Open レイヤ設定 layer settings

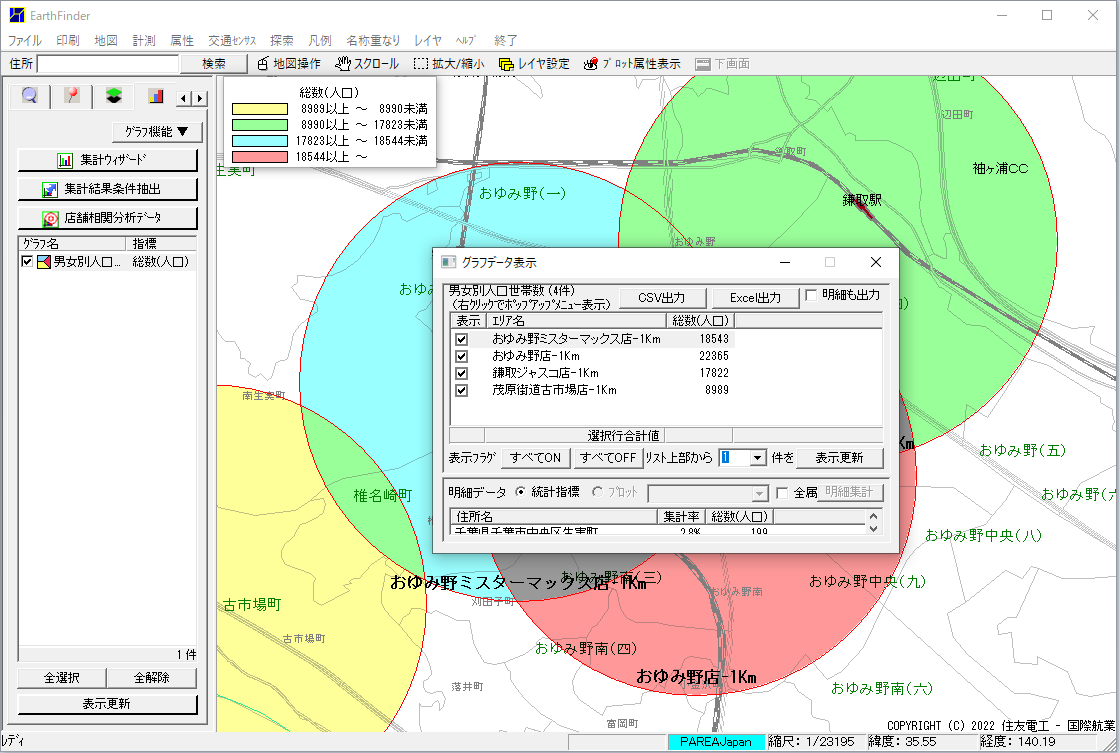coord(534,64)
